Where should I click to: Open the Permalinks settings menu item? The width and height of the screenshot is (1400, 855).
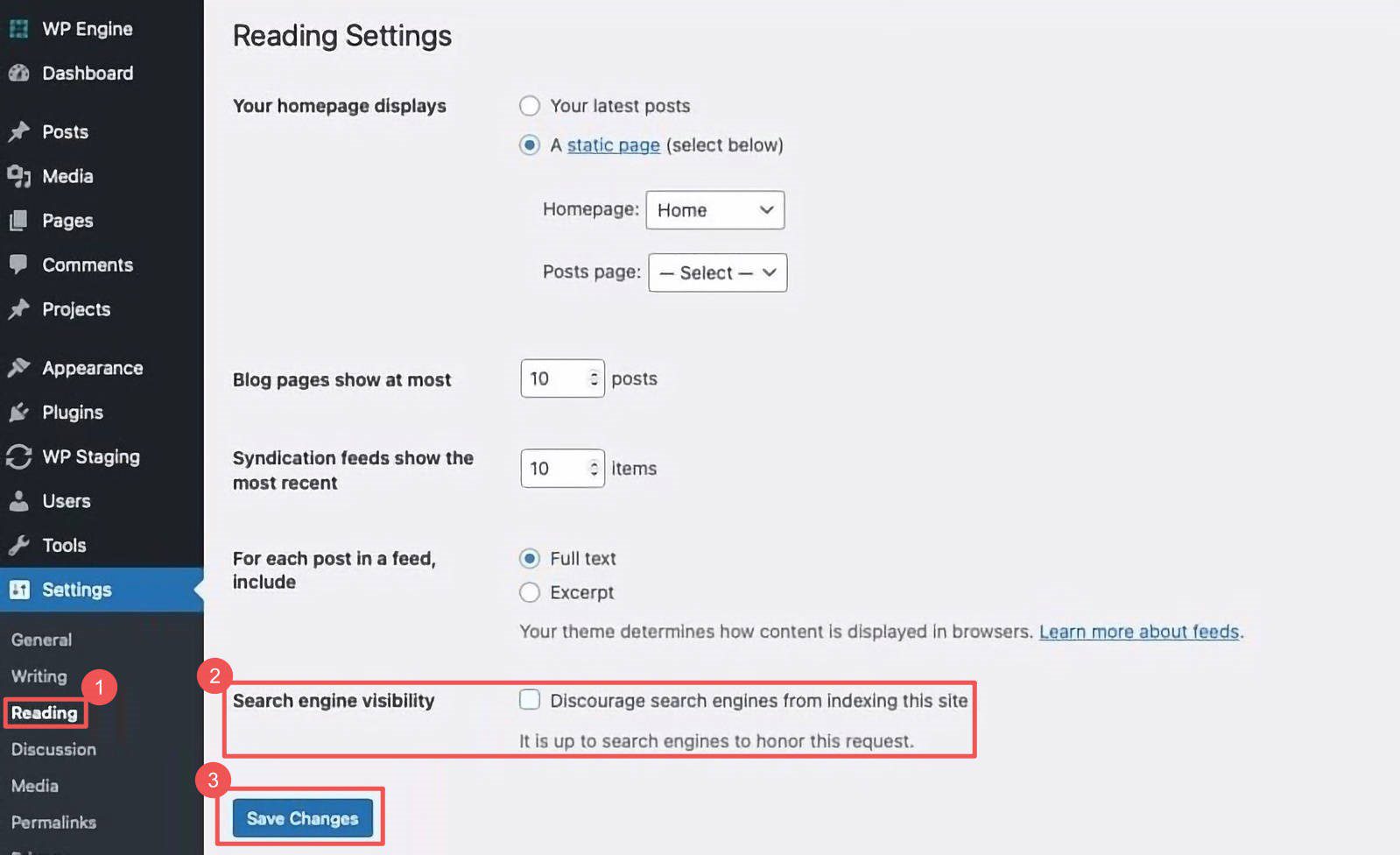53,822
